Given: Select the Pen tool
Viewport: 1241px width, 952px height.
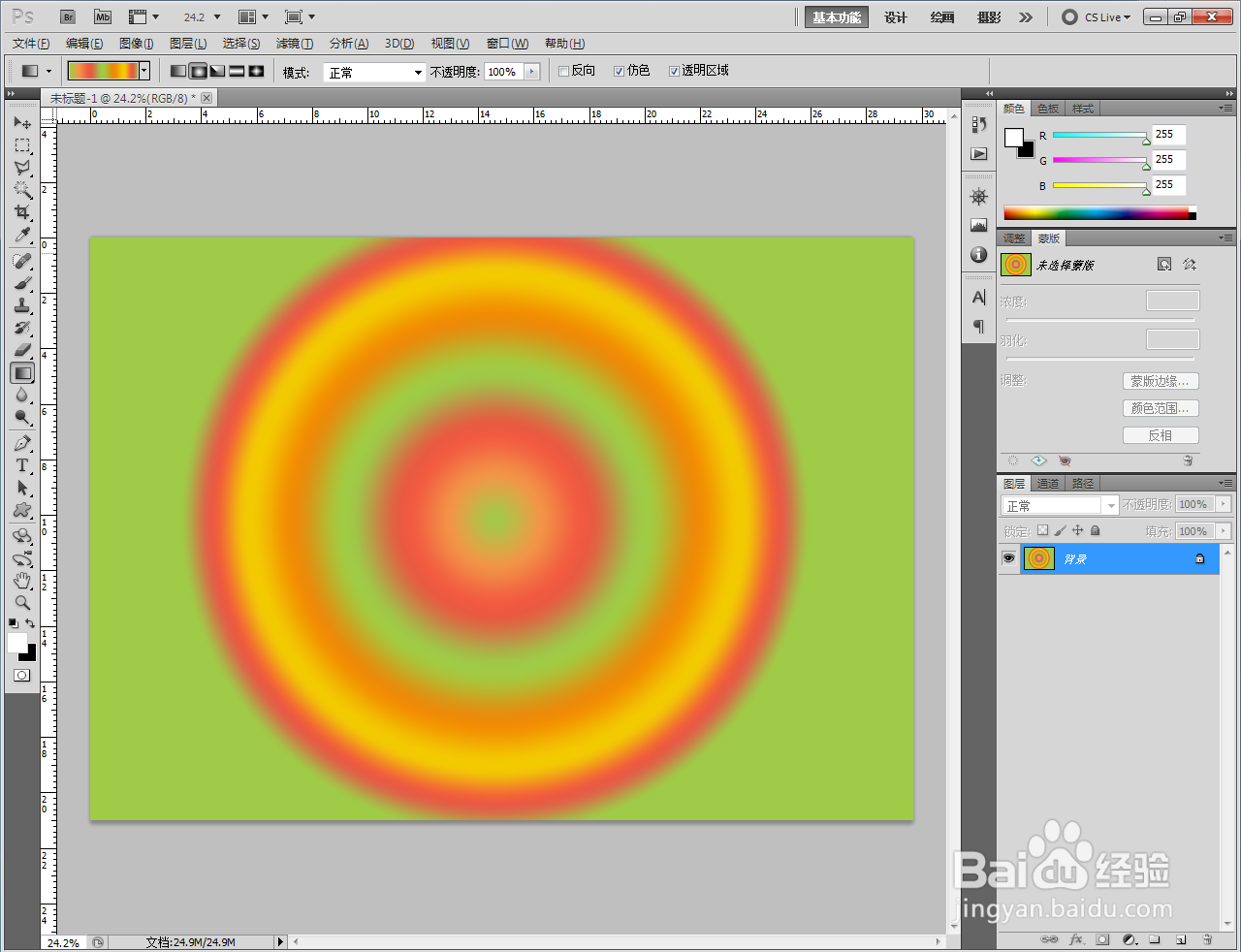Looking at the screenshot, I should click(22, 443).
